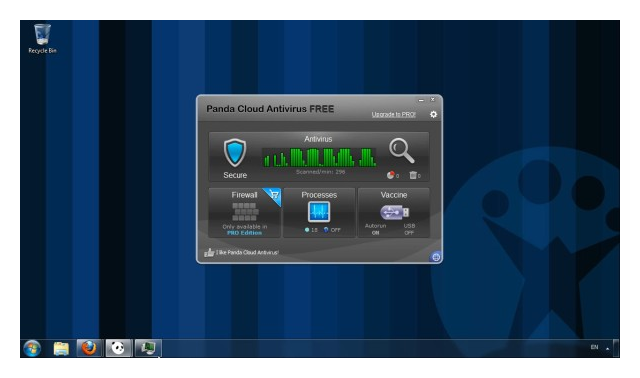This screenshot has height=378, width=640.
Task: Open the quarantine recycle bin icon
Action: 413,175
